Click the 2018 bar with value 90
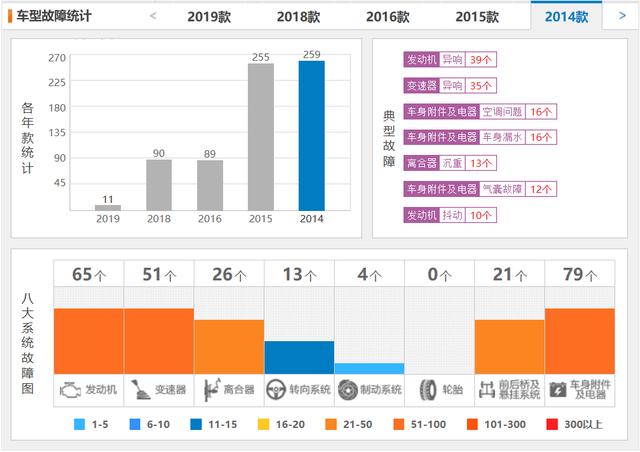The height and width of the screenshot is (452, 640). tap(159, 185)
